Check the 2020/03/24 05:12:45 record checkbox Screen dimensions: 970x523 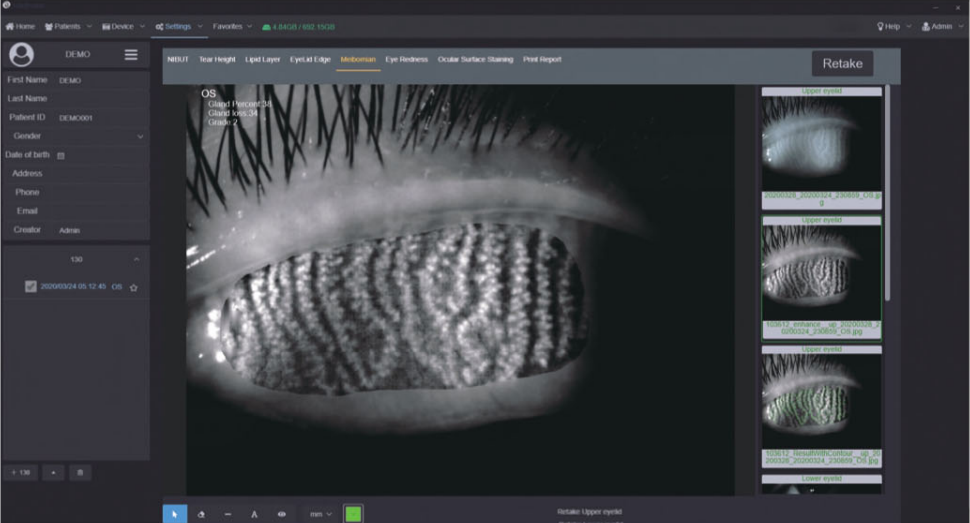coord(31,286)
